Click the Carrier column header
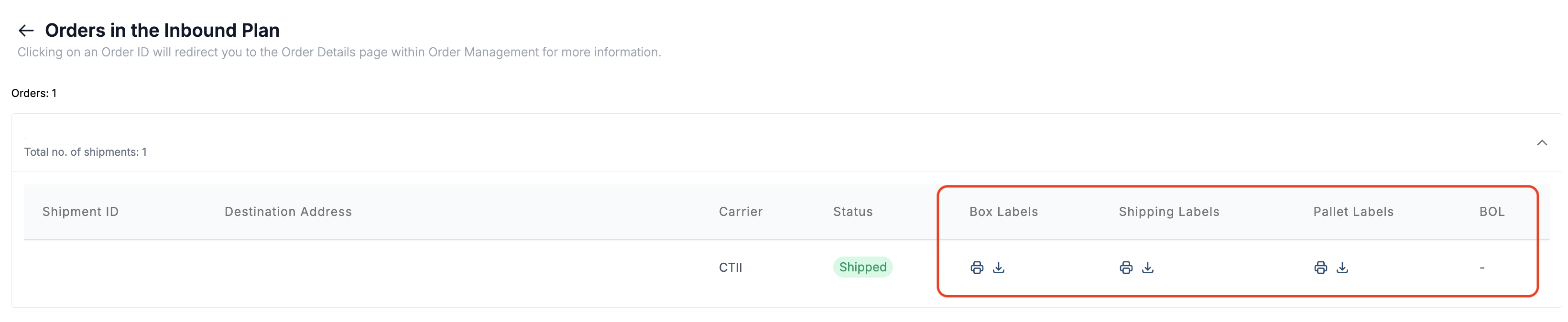Image resolution: width=1568 pixels, height=322 pixels. point(740,212)
